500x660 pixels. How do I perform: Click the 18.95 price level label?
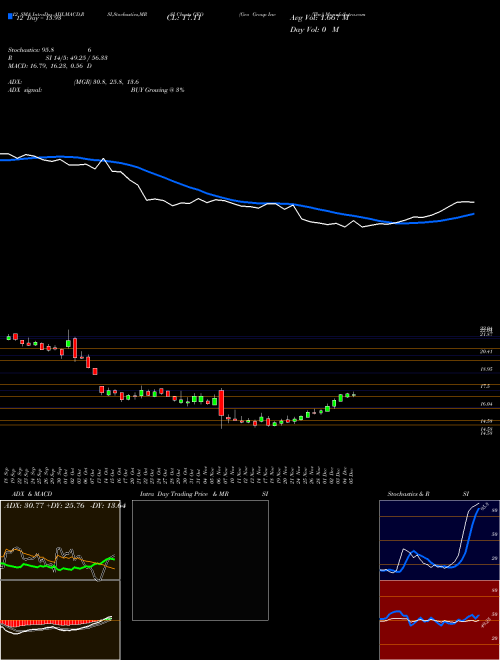tap(486, 369)
